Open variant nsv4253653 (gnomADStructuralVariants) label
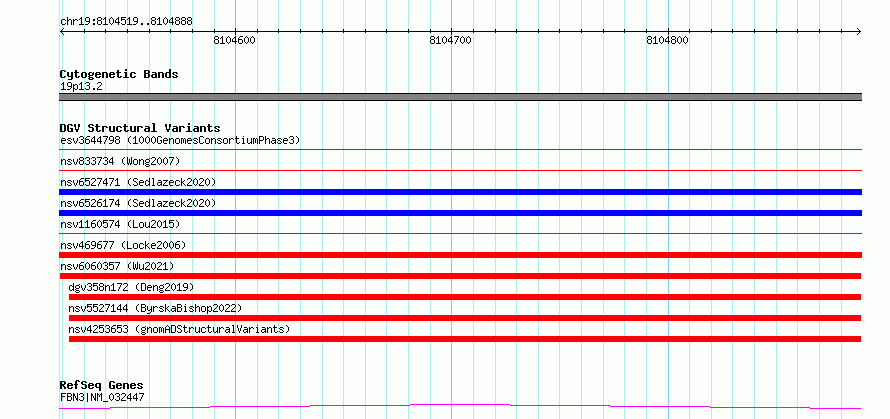Screen dimensions: 890x419 179,329
